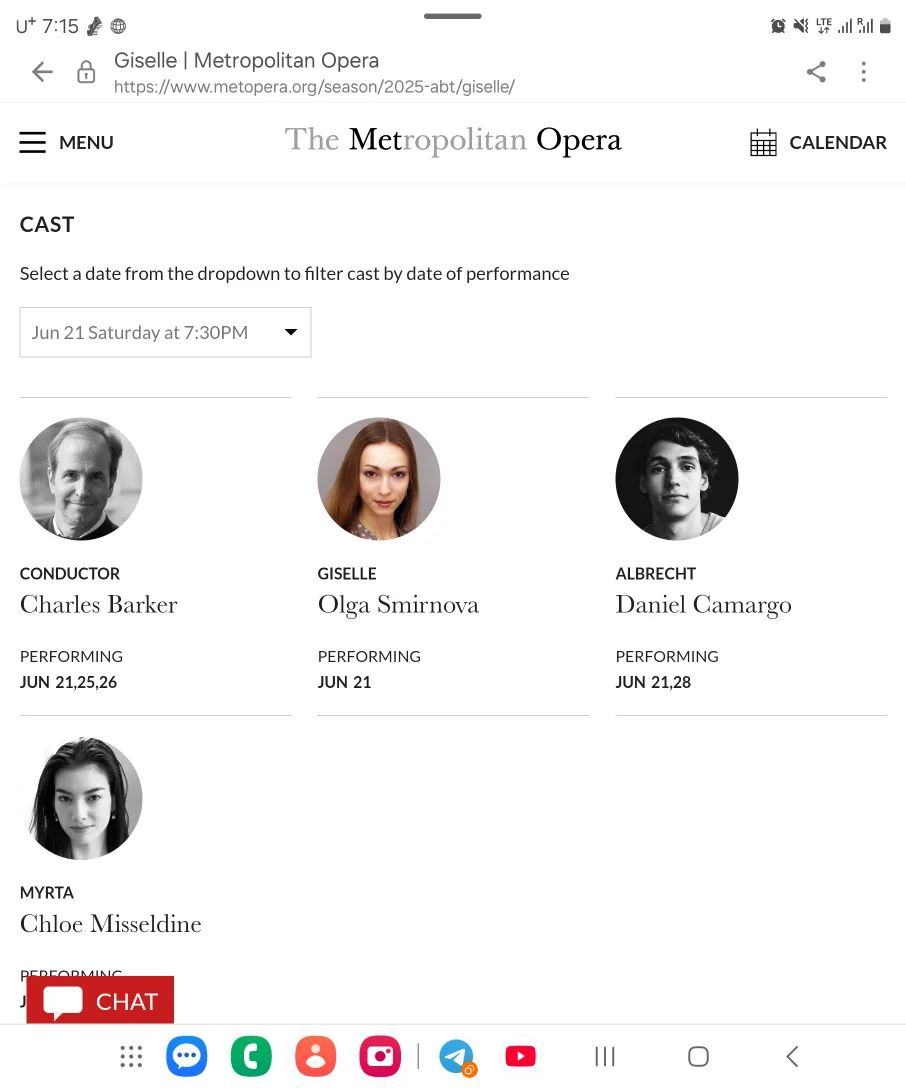Select Chloe Misseldine's name
This screenshot has width=906, height=1088.
[x=111, y=924]
